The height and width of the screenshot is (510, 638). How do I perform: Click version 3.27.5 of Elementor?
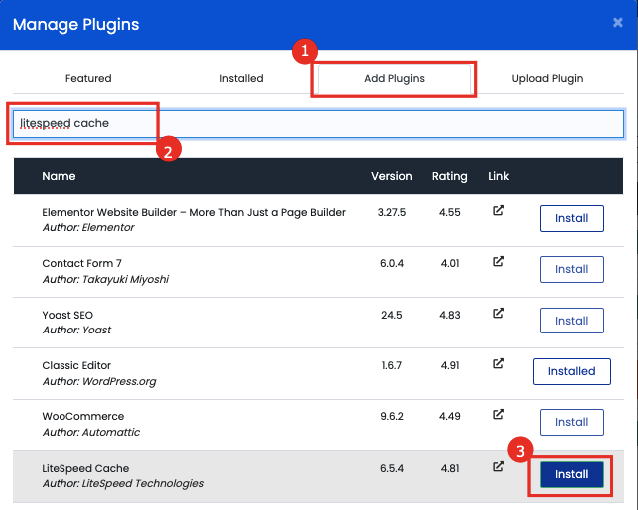(392, 212)
